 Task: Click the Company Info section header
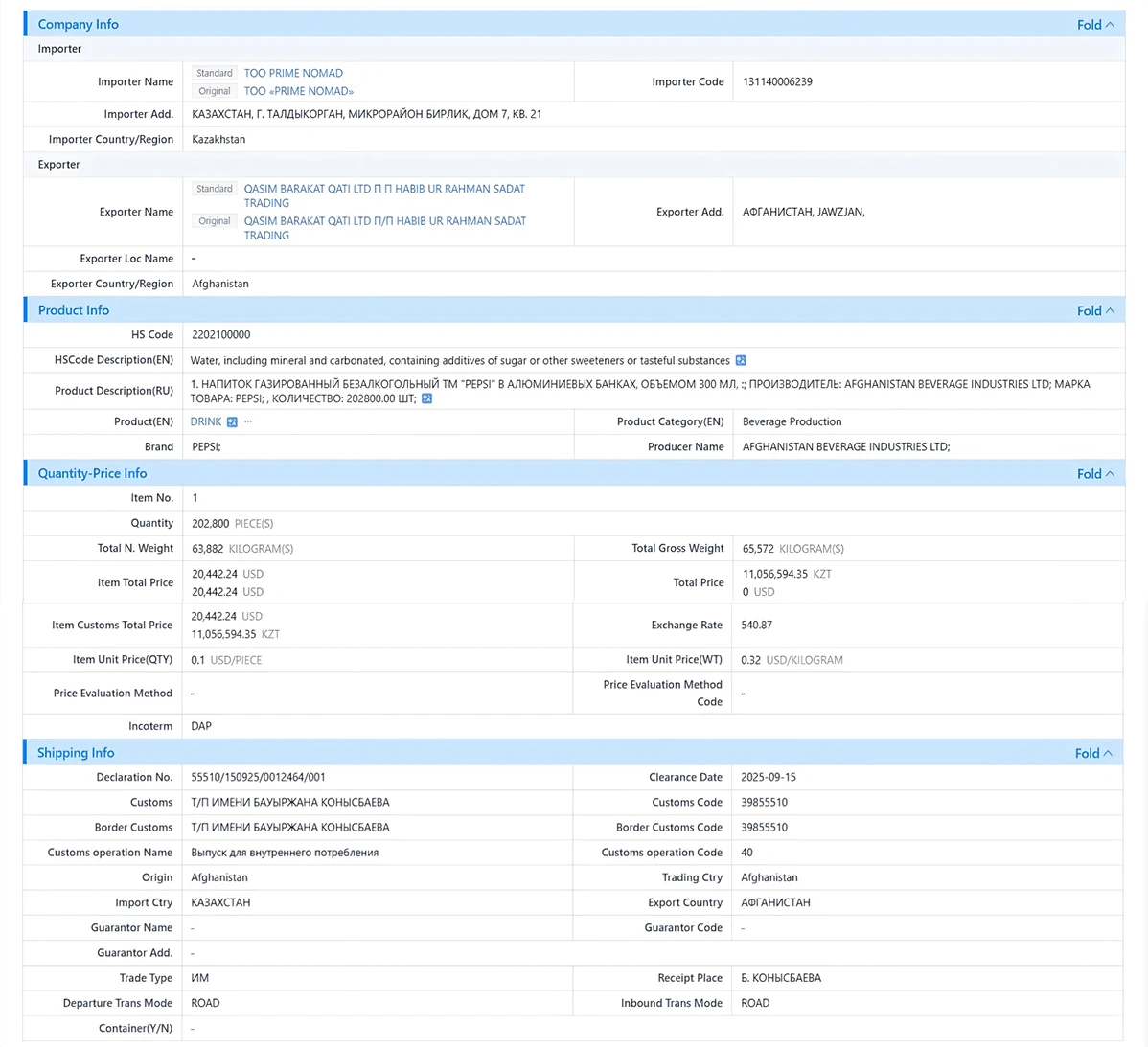[79, 24]
